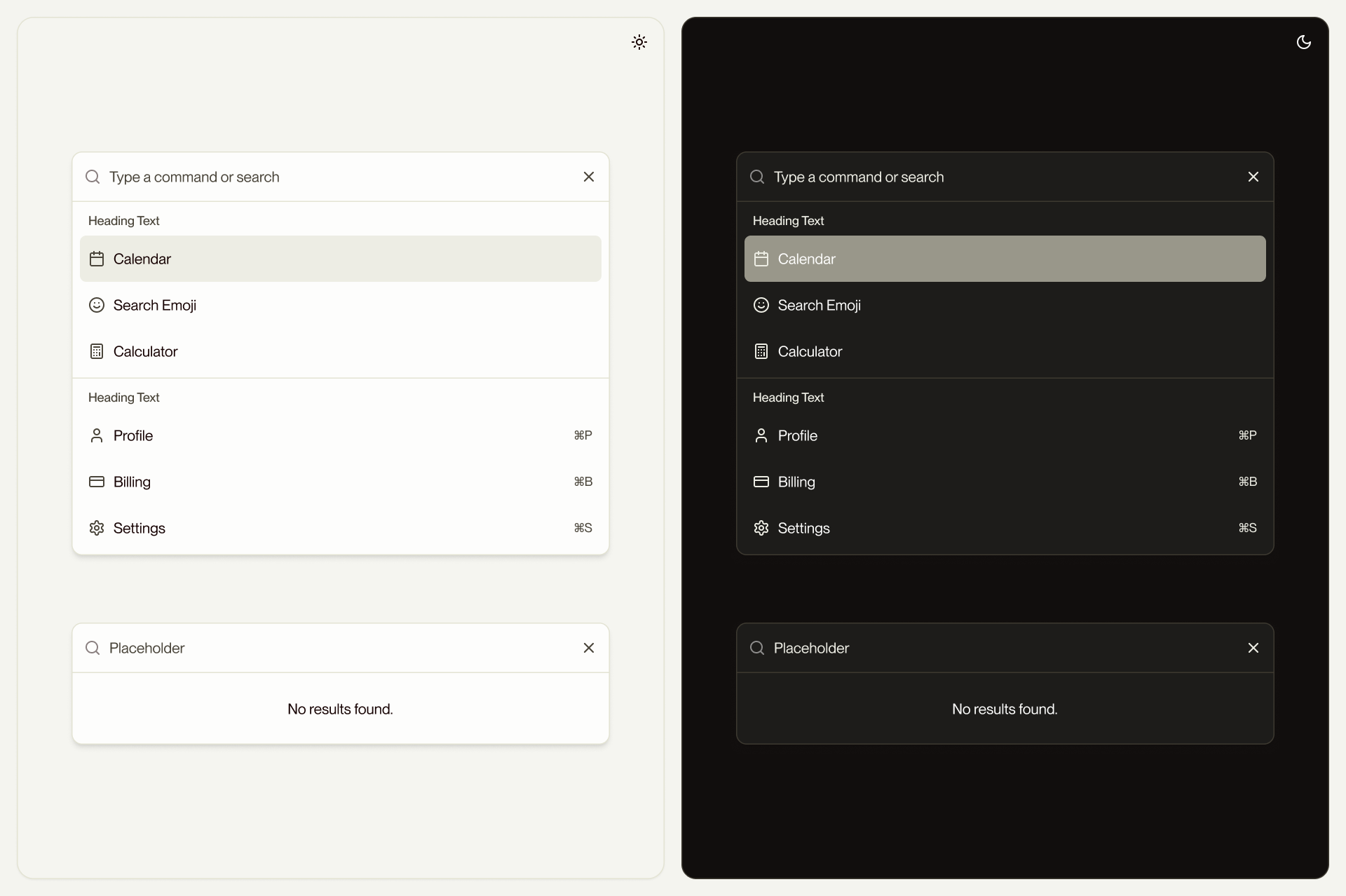Click the Calendar icon in dark palette
The width and height of the screenshot is (1346, 896).
pos(761,259)
